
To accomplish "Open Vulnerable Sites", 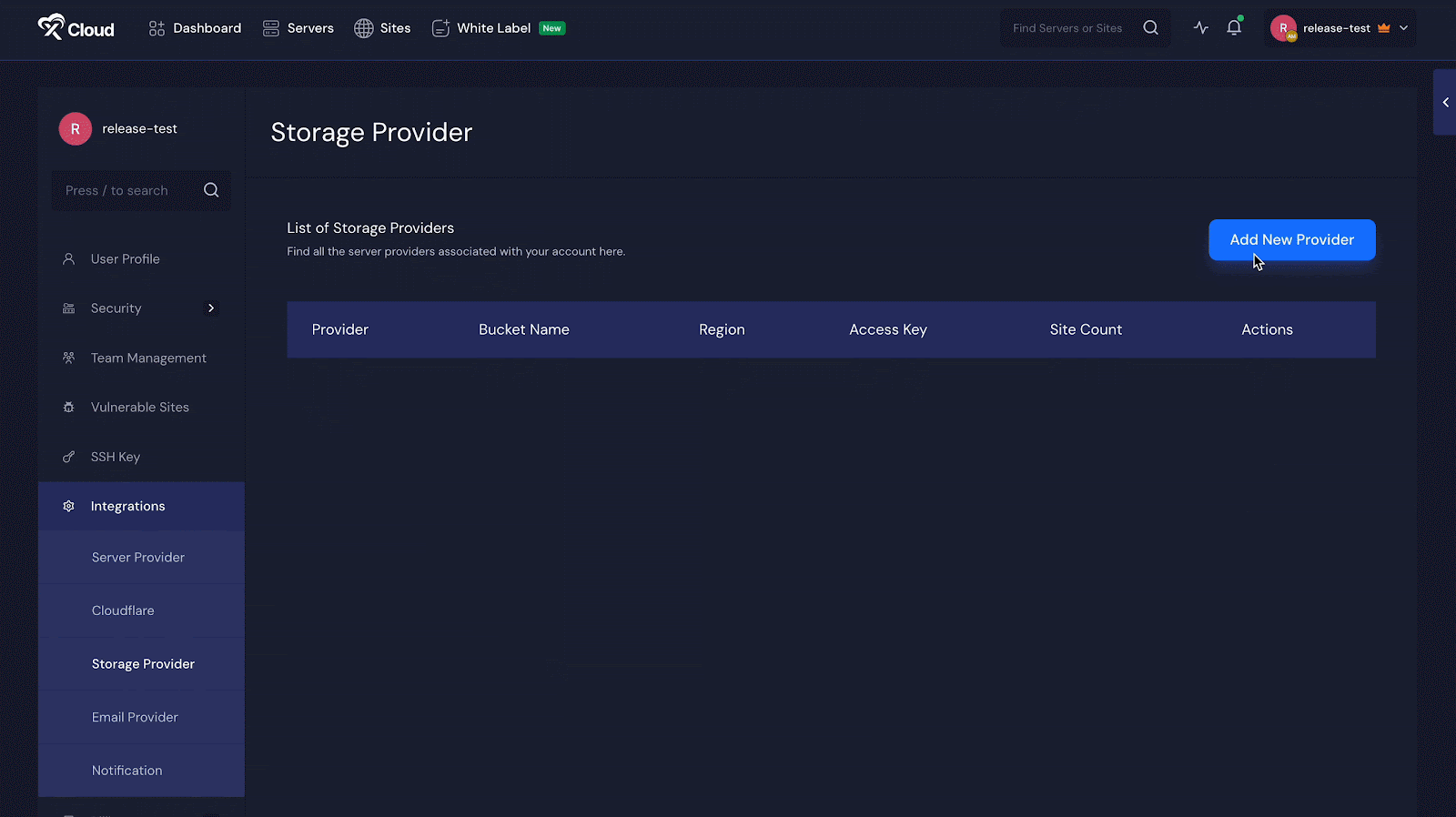I will click(141, 408).
